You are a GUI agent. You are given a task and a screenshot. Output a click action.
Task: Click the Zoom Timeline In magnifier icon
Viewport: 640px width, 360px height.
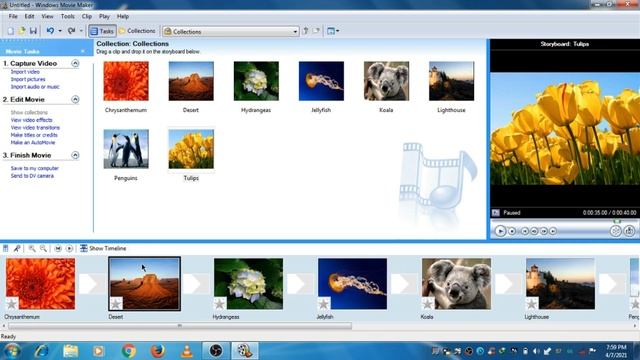(x=32, y=248)
